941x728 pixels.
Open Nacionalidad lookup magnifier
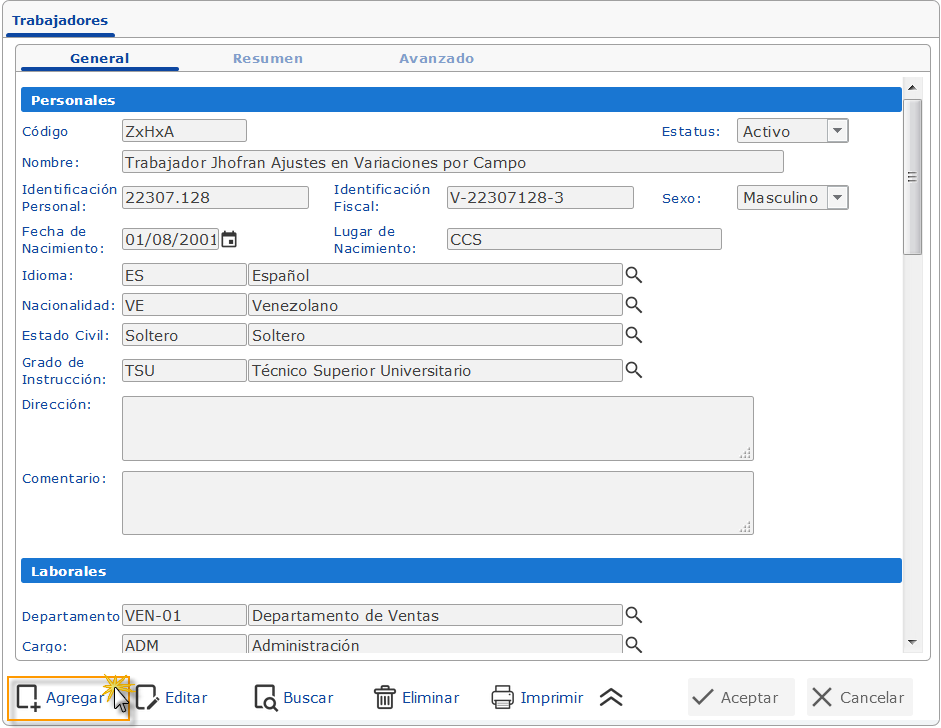[x=633, y=305]
